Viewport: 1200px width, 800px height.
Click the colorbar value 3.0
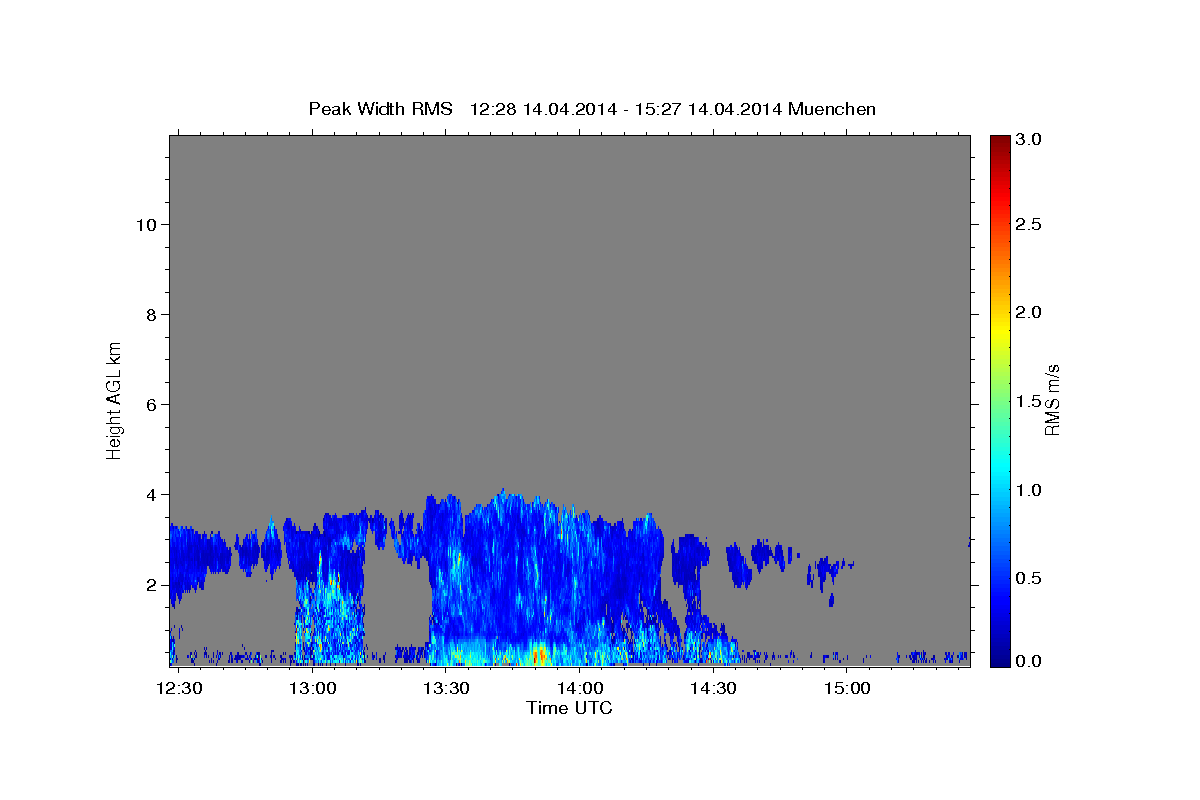coord(1029,139)
